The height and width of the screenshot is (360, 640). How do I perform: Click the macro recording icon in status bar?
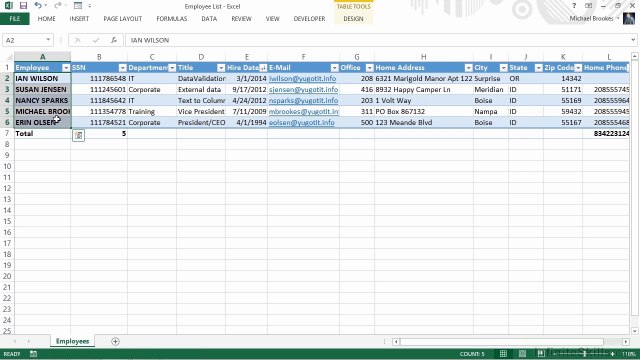(x=33, y=354)
